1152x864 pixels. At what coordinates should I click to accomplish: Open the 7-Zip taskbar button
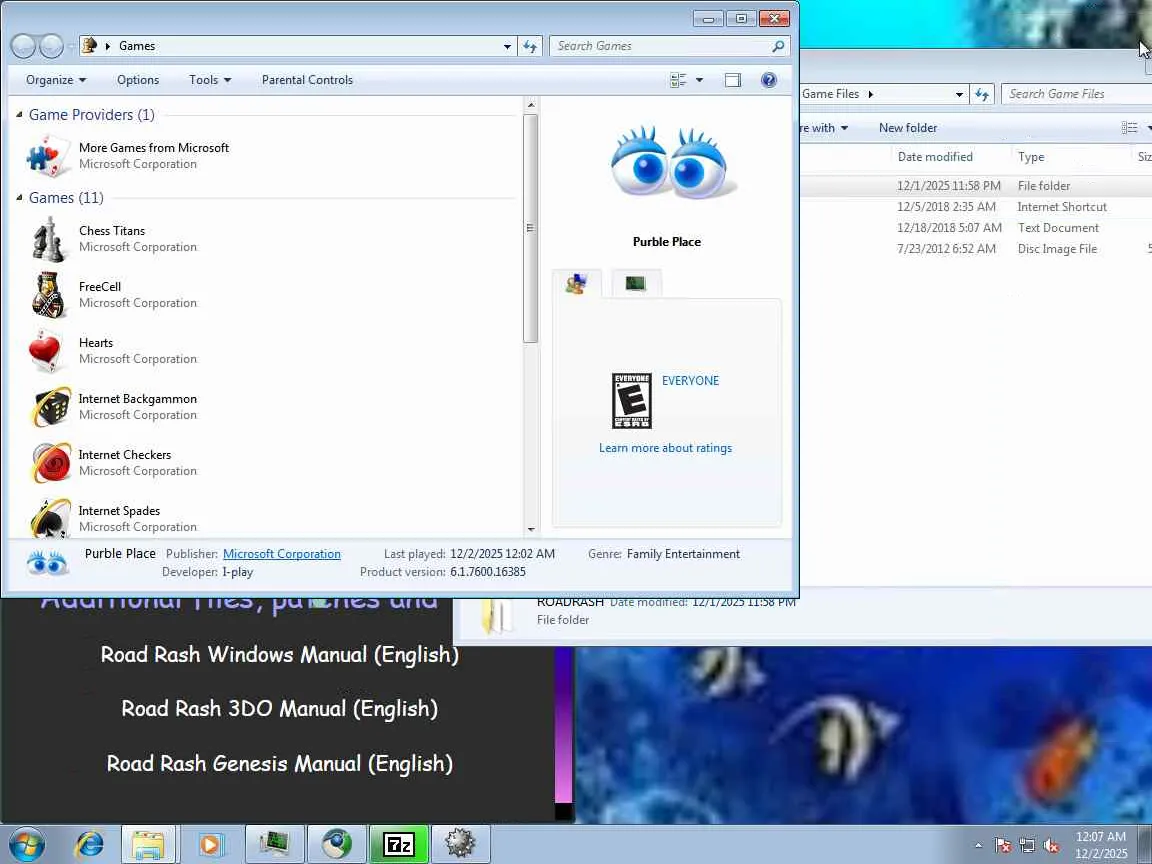[x=399, y=845]
